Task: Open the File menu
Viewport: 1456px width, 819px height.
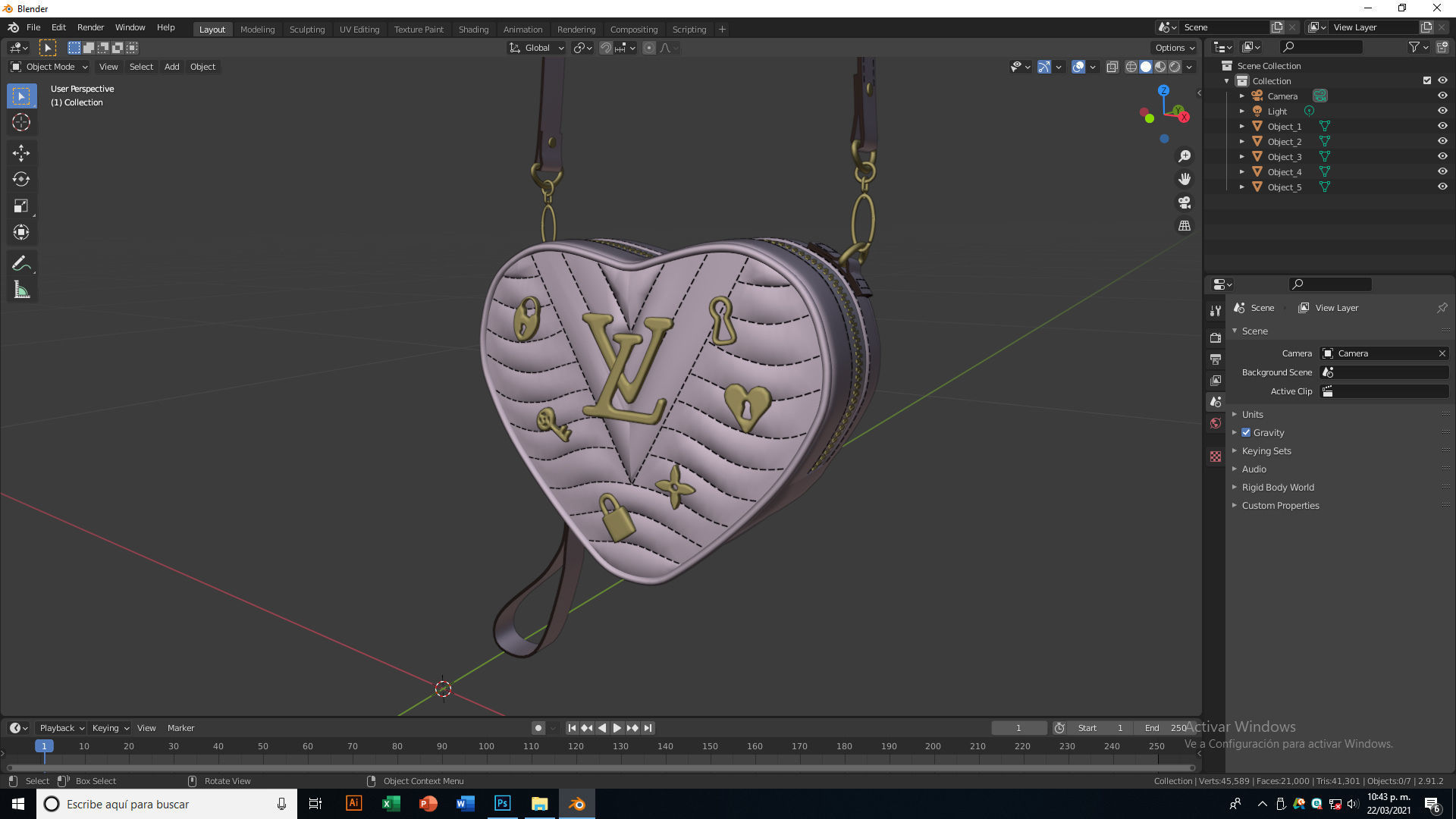Action: click(x=33, y=27)
